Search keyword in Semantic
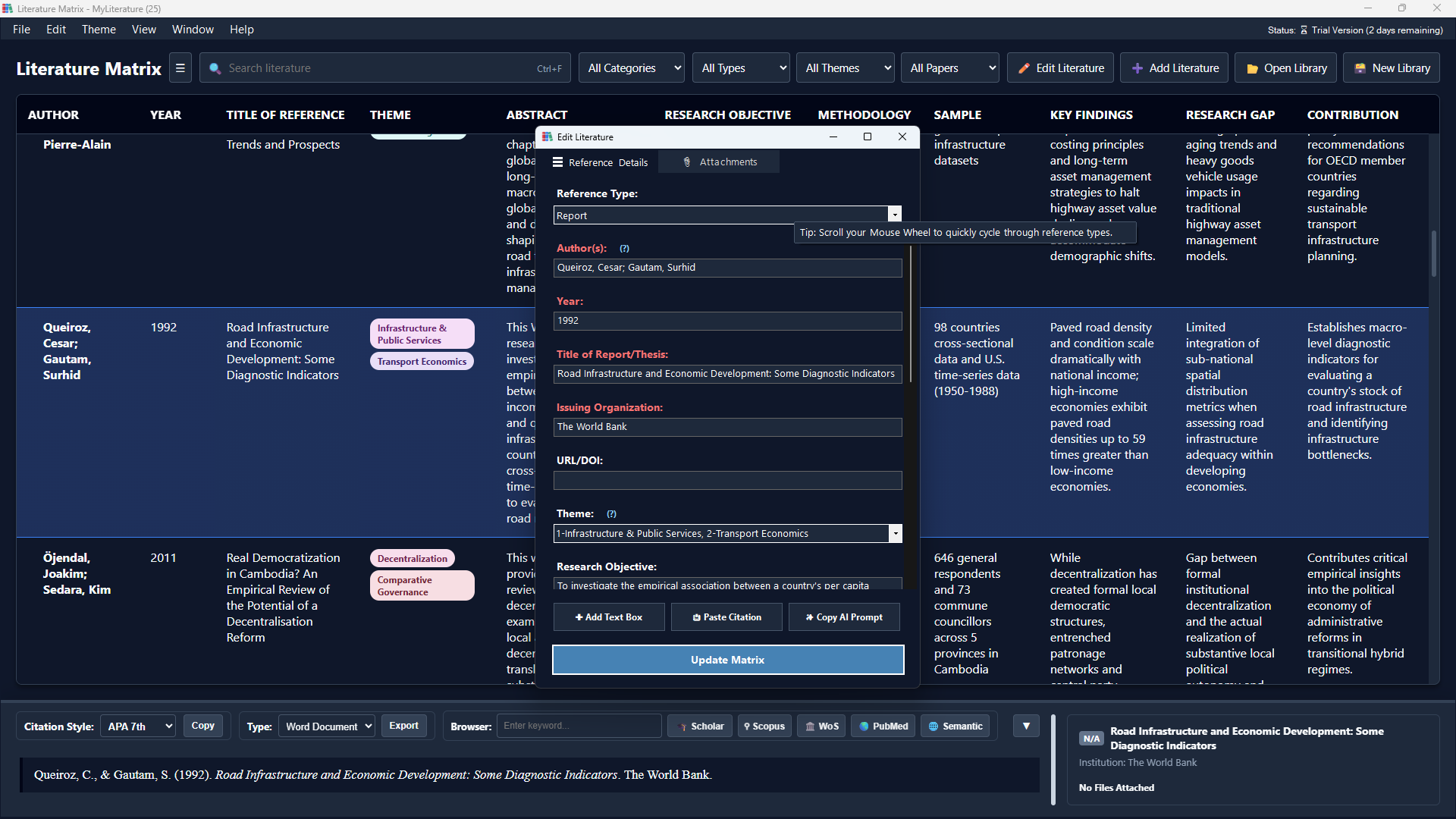 (x=955, y=726)
